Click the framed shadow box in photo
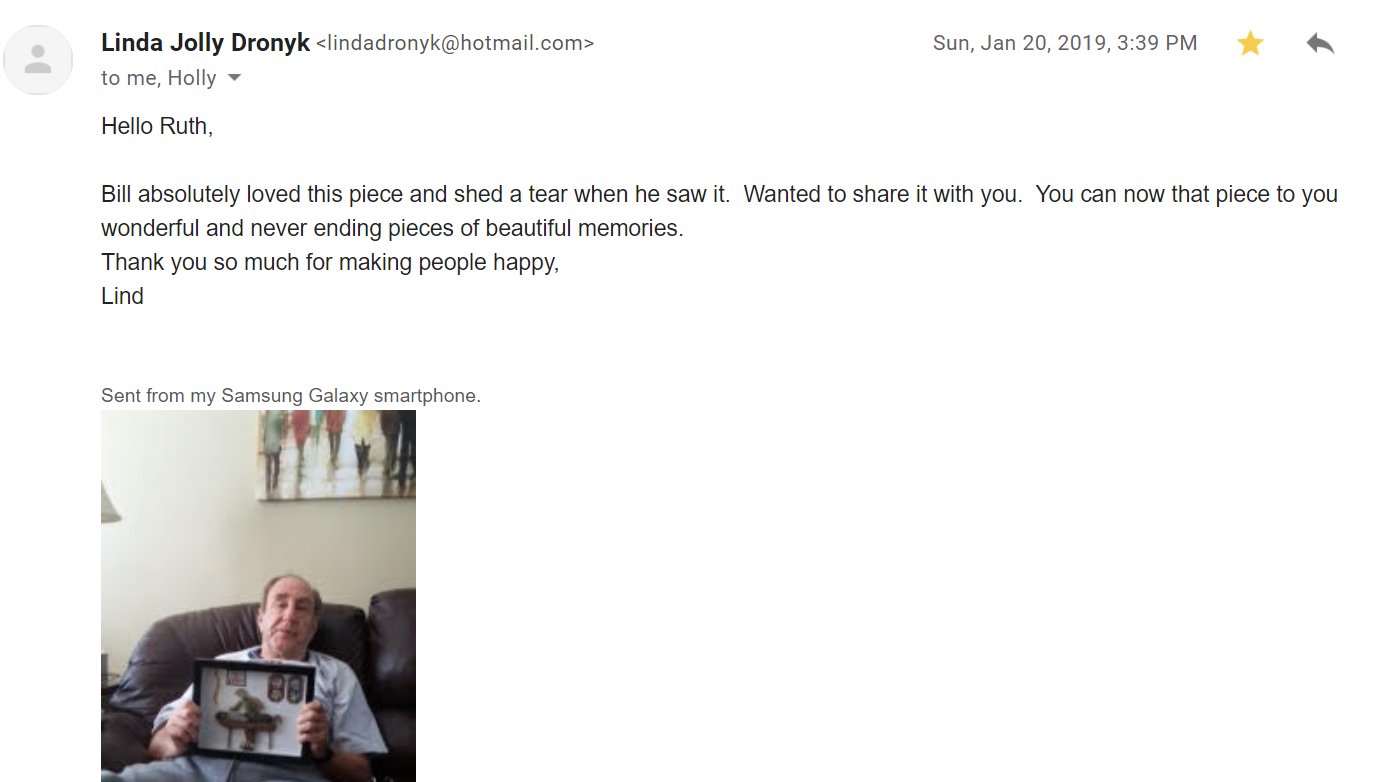The height and width of the screenshot is (782, 1383). click(x=254, y=704)
